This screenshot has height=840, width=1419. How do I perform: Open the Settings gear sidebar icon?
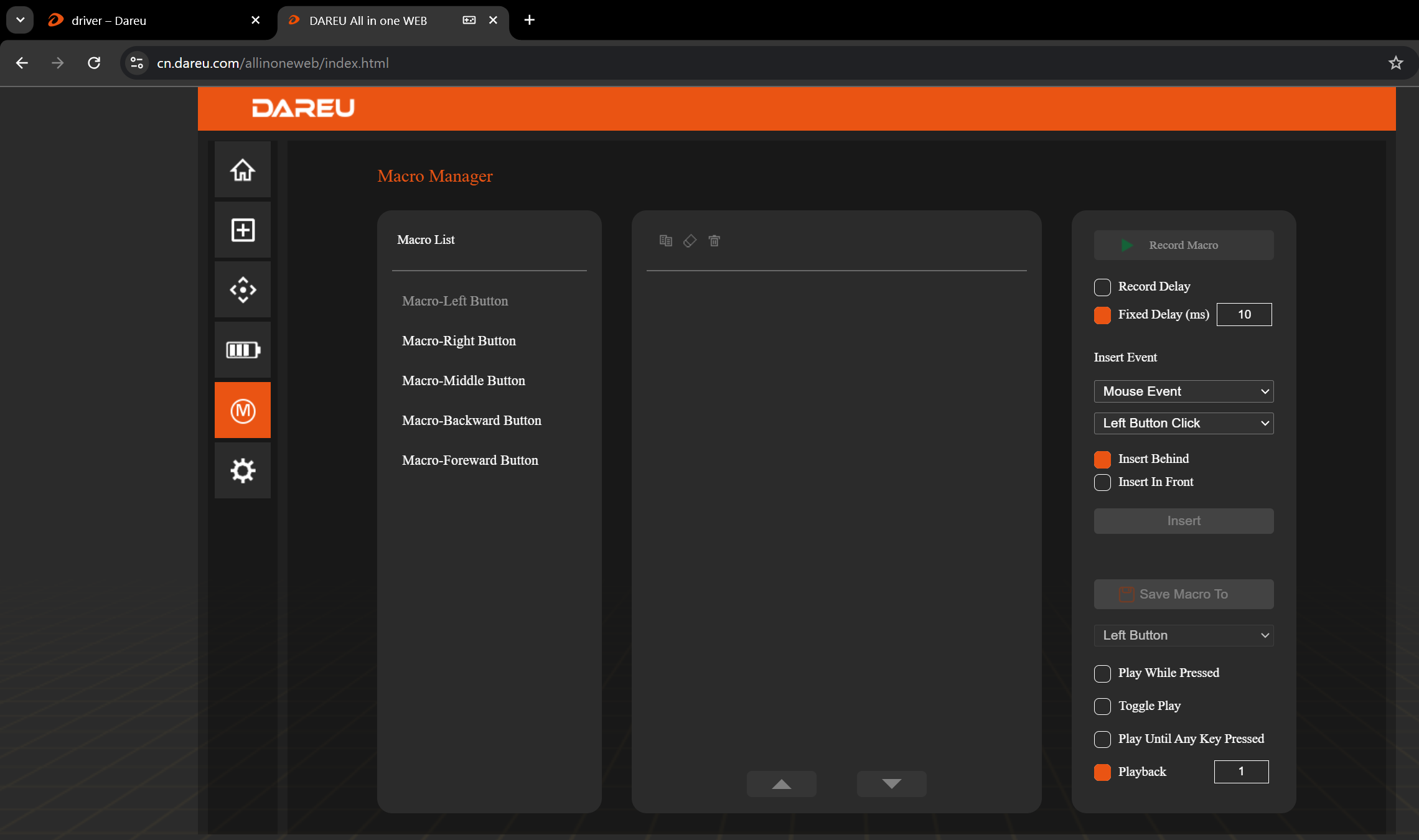pos(243,470)
